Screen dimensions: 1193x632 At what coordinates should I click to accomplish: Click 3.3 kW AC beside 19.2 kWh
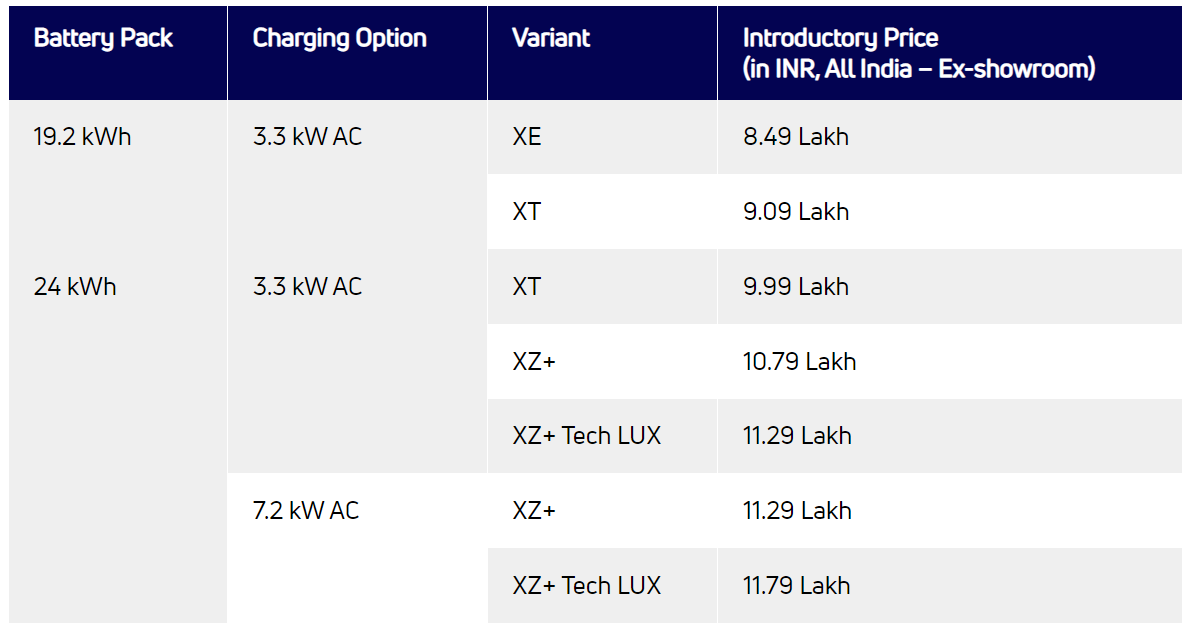[307, 137]
